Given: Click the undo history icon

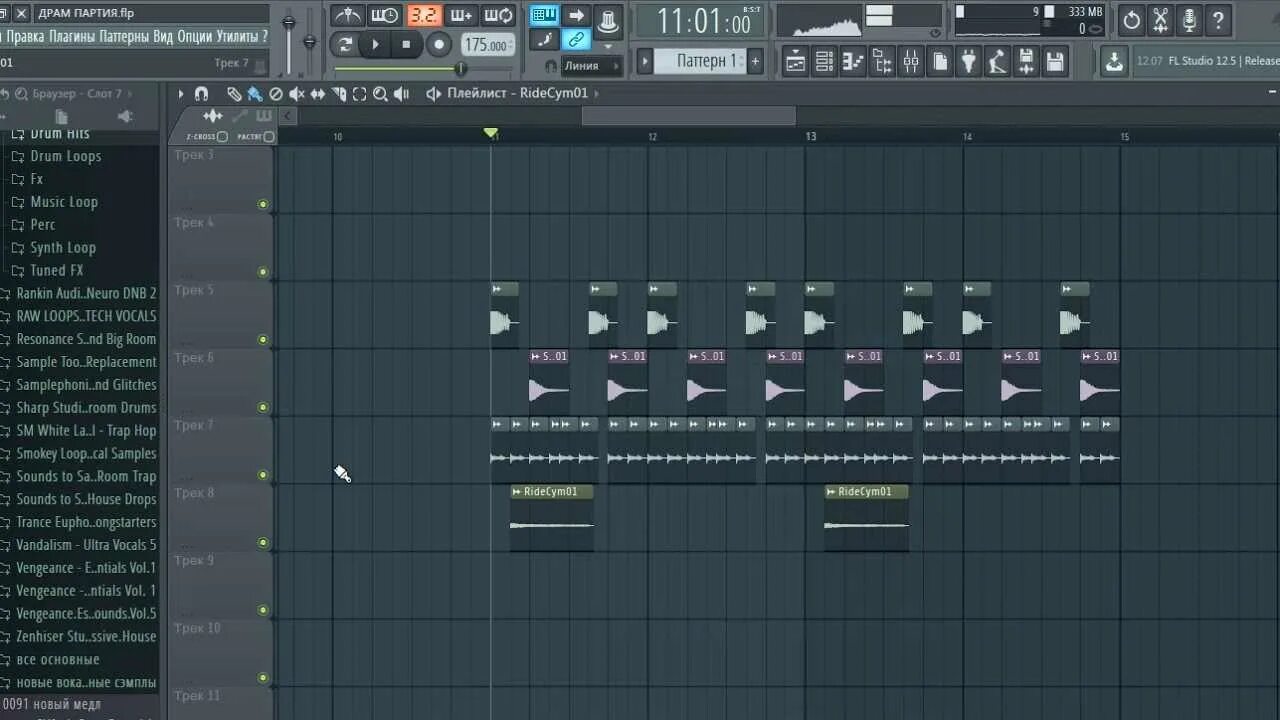Looking at the screenshot, I should tap(1131, 19).
